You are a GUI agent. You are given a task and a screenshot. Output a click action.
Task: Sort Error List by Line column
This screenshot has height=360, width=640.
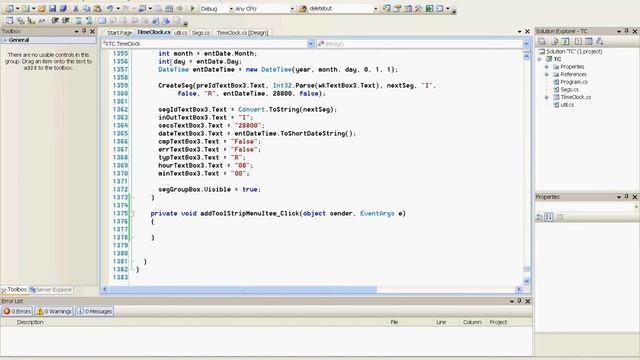click(441, 322)
